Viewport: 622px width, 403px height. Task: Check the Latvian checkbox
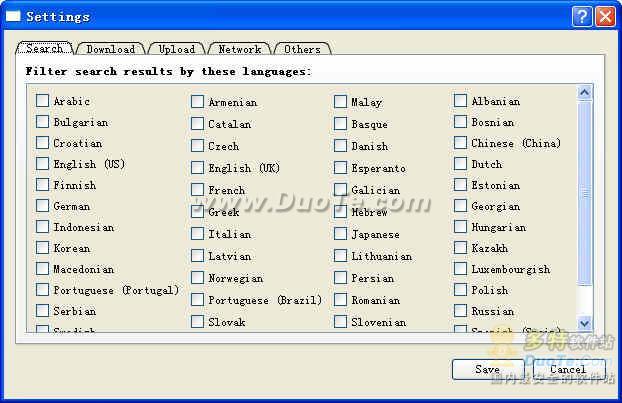pos(198,255)
